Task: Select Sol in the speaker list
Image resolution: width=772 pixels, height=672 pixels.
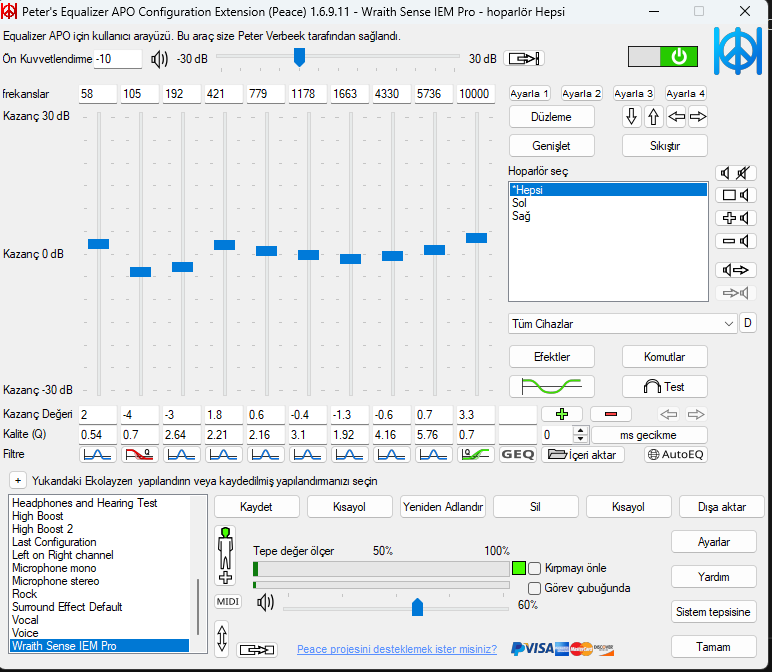Action: [x=608, y=203]
